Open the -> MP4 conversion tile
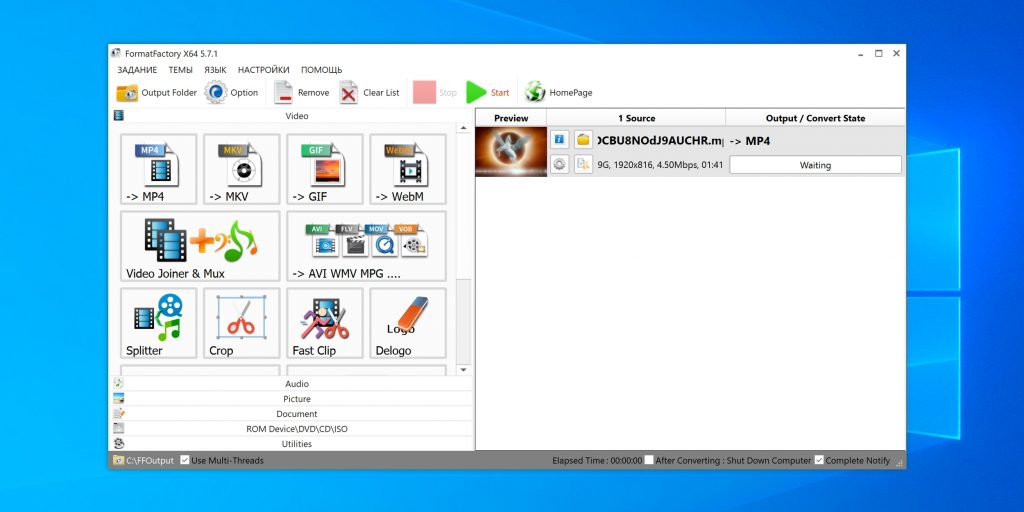This screenshot has height=512, width=1024. [158, 169]
